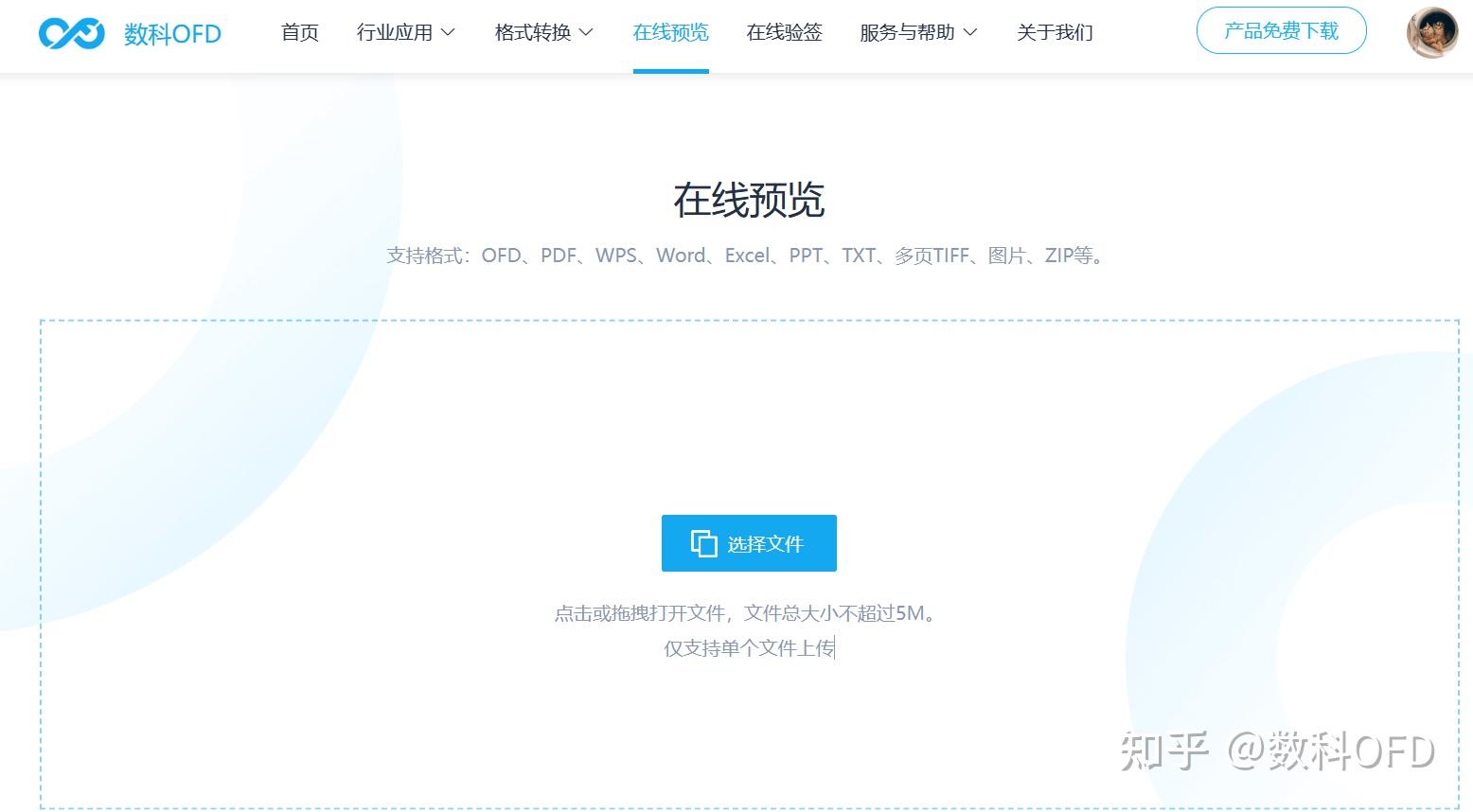The height and width of the screenshot is (812, 1473).
Task: Switch to the 在线验签 navigation item
Action: (x=784, y=31)
